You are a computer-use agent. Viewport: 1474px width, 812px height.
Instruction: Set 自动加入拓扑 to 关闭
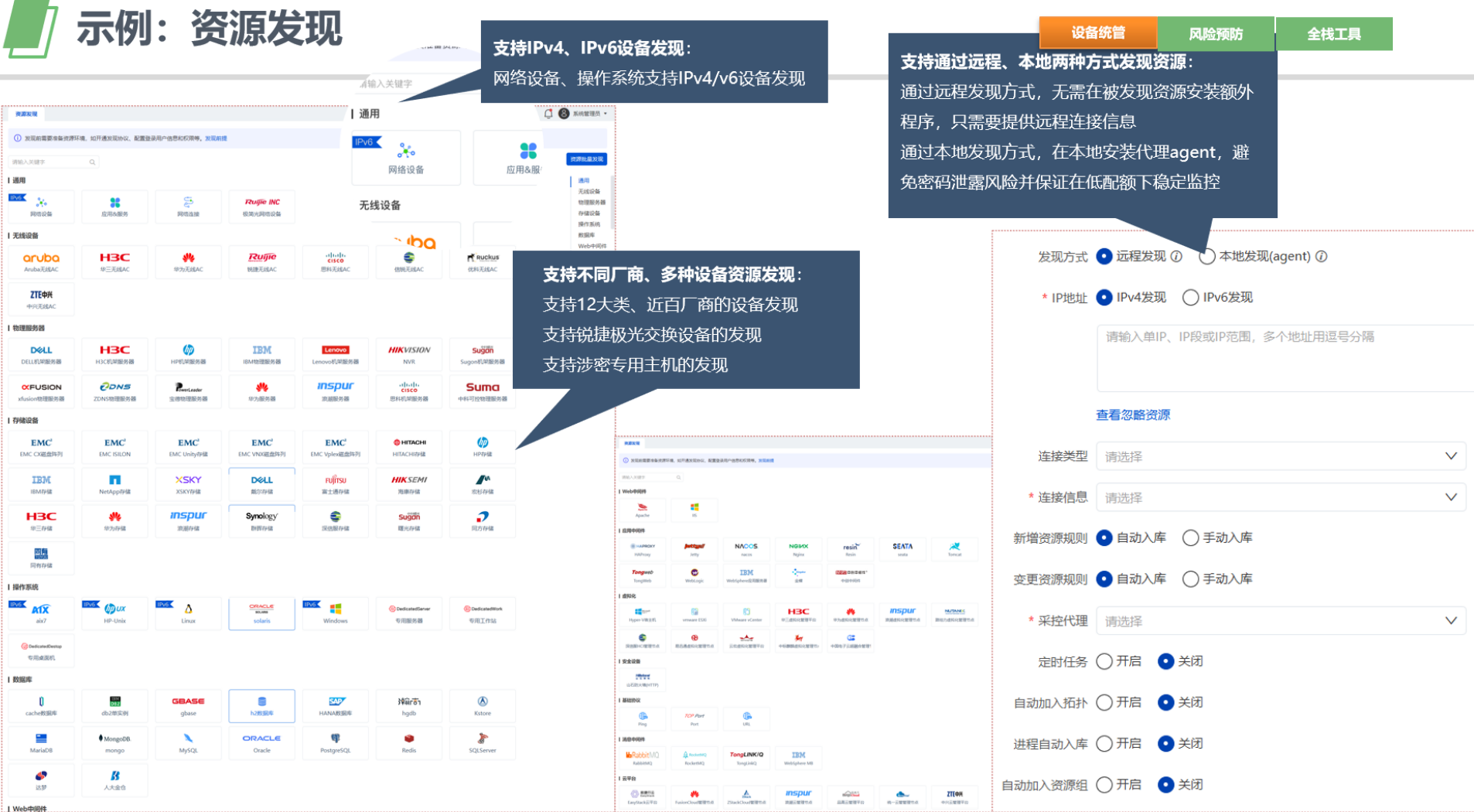[x=1166, y=702]
